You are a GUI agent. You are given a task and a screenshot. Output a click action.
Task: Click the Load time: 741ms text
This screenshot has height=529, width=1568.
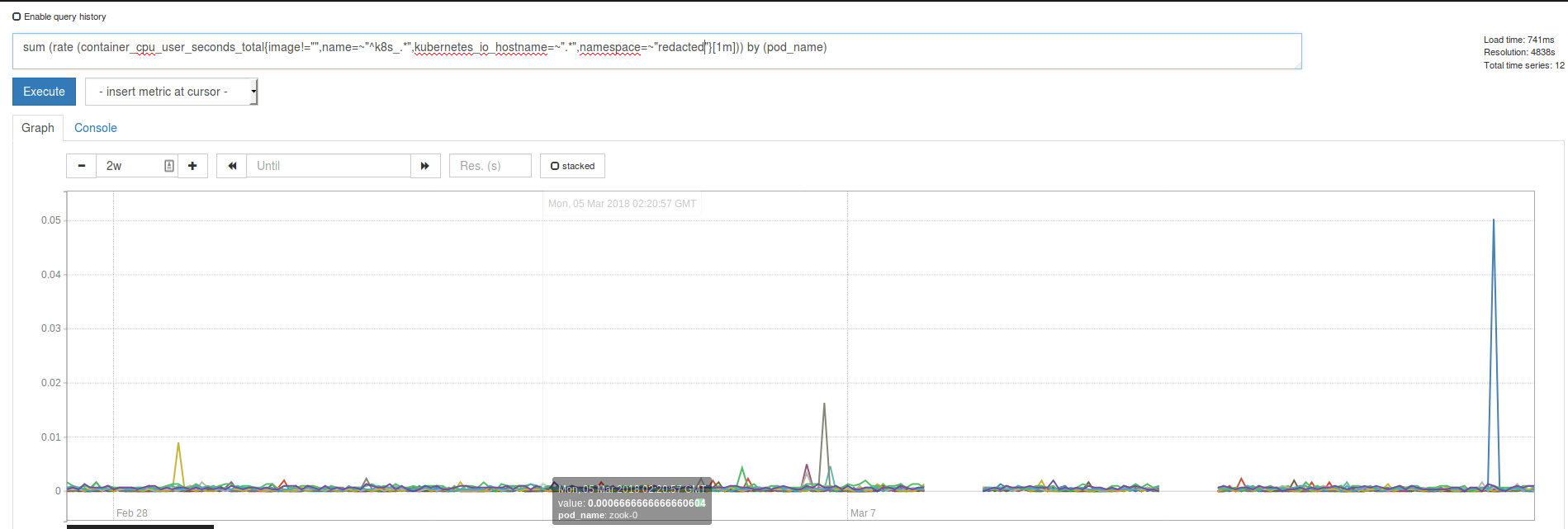[1518, 40]
